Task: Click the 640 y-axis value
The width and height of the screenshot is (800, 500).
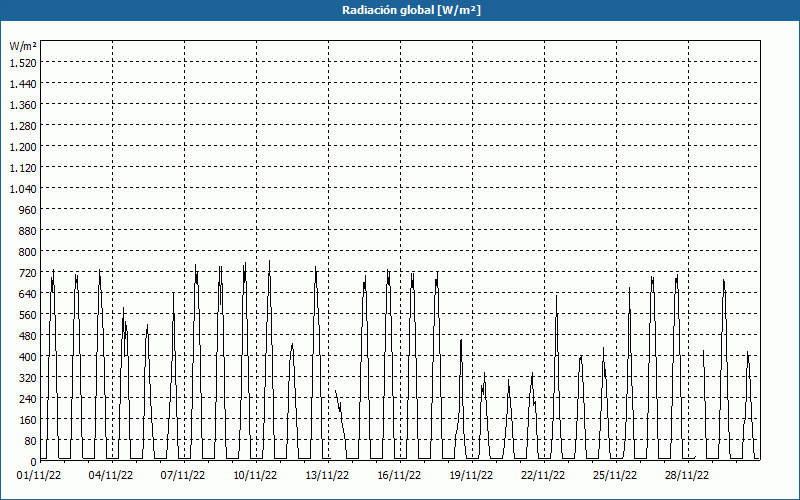Action: pyautogui.click(x=28, y=294)
